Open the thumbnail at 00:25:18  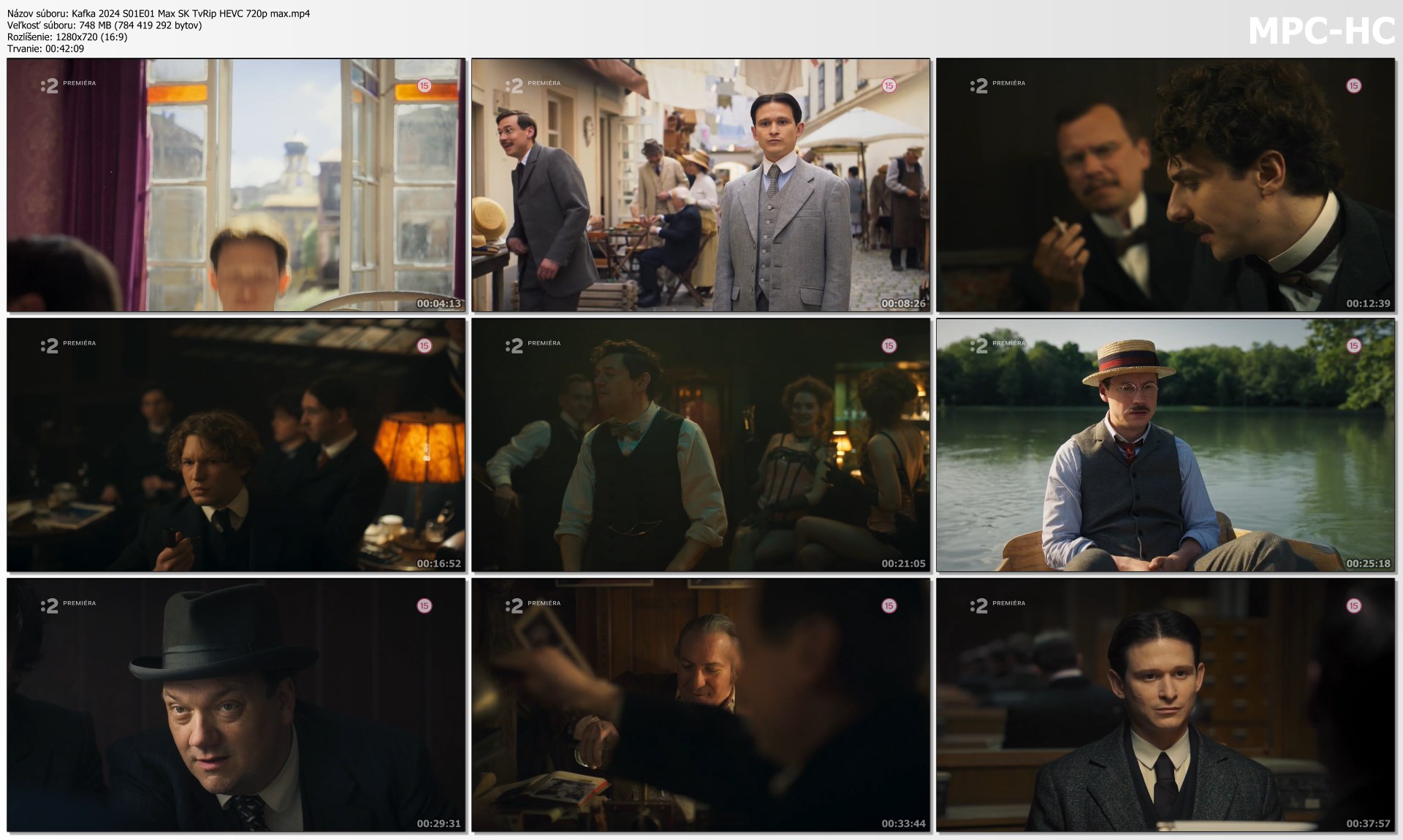[x=1166, y=445]
